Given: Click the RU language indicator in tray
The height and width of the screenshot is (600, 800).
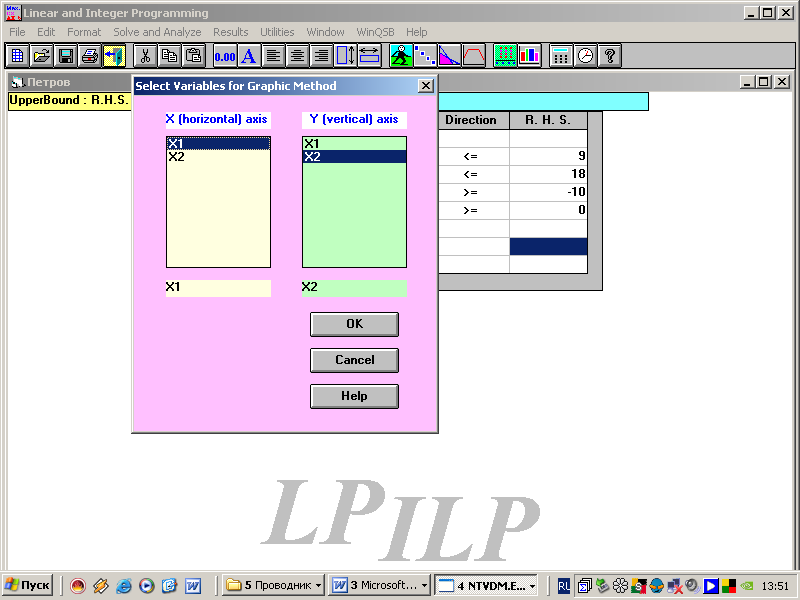Looking at the screenshot, I should [x=563, y=586].
